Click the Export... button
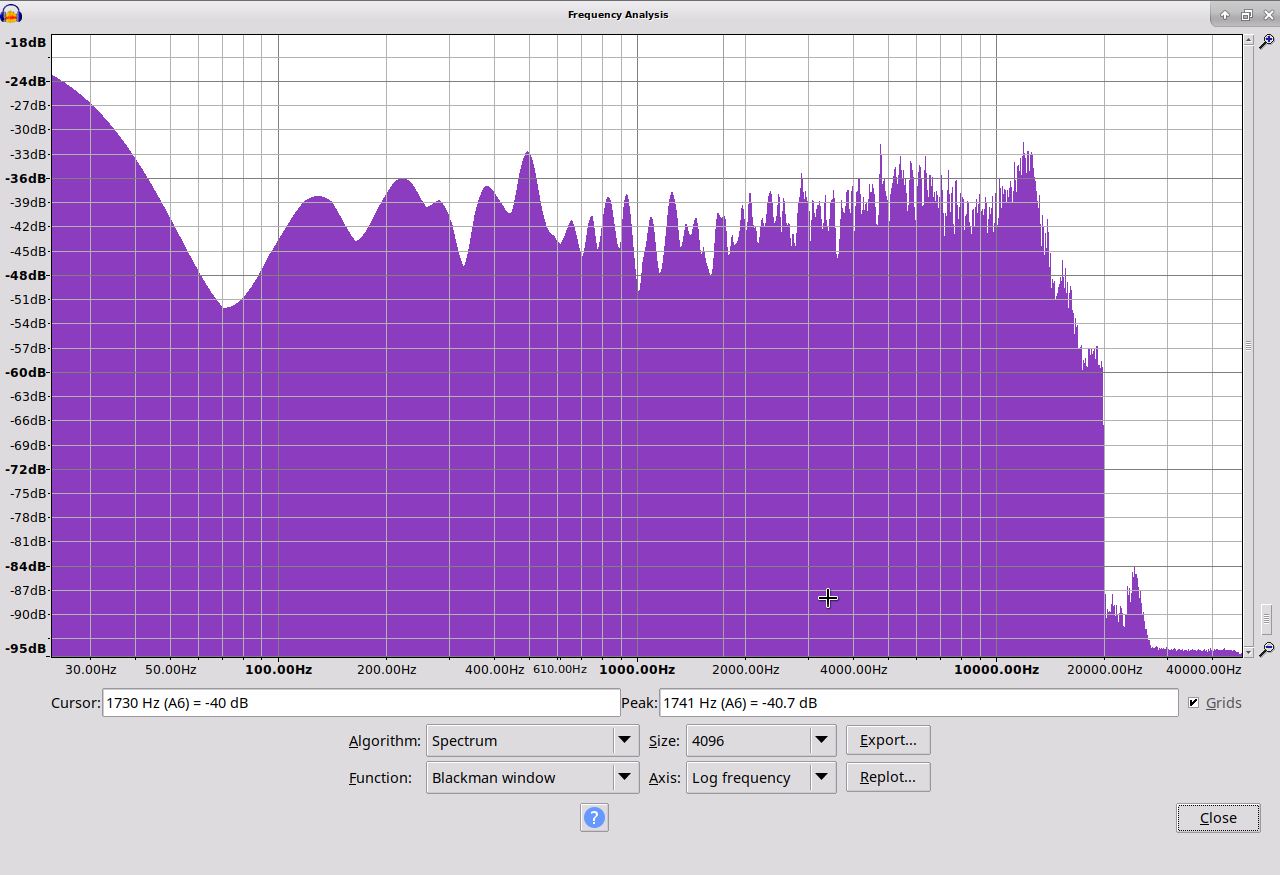Viewport: 1280px width, 875px height. click(x=888, y=740)
